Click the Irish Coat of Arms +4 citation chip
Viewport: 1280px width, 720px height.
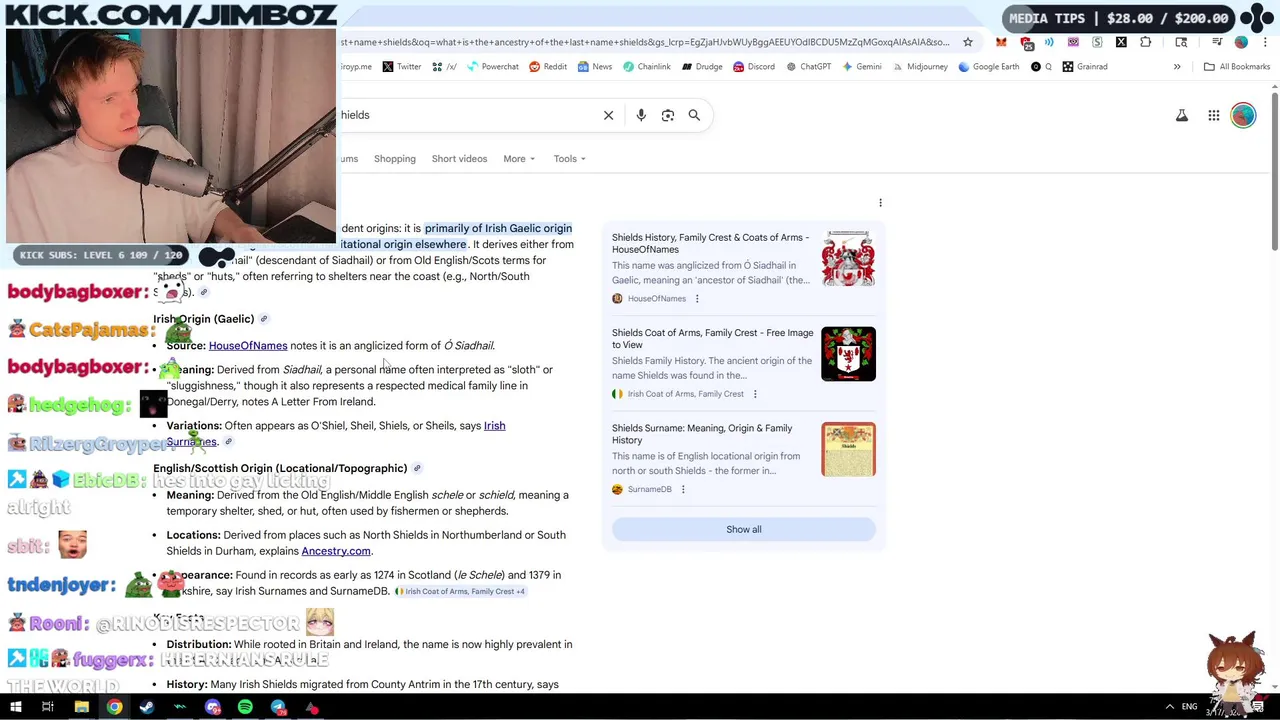[460, 591]
